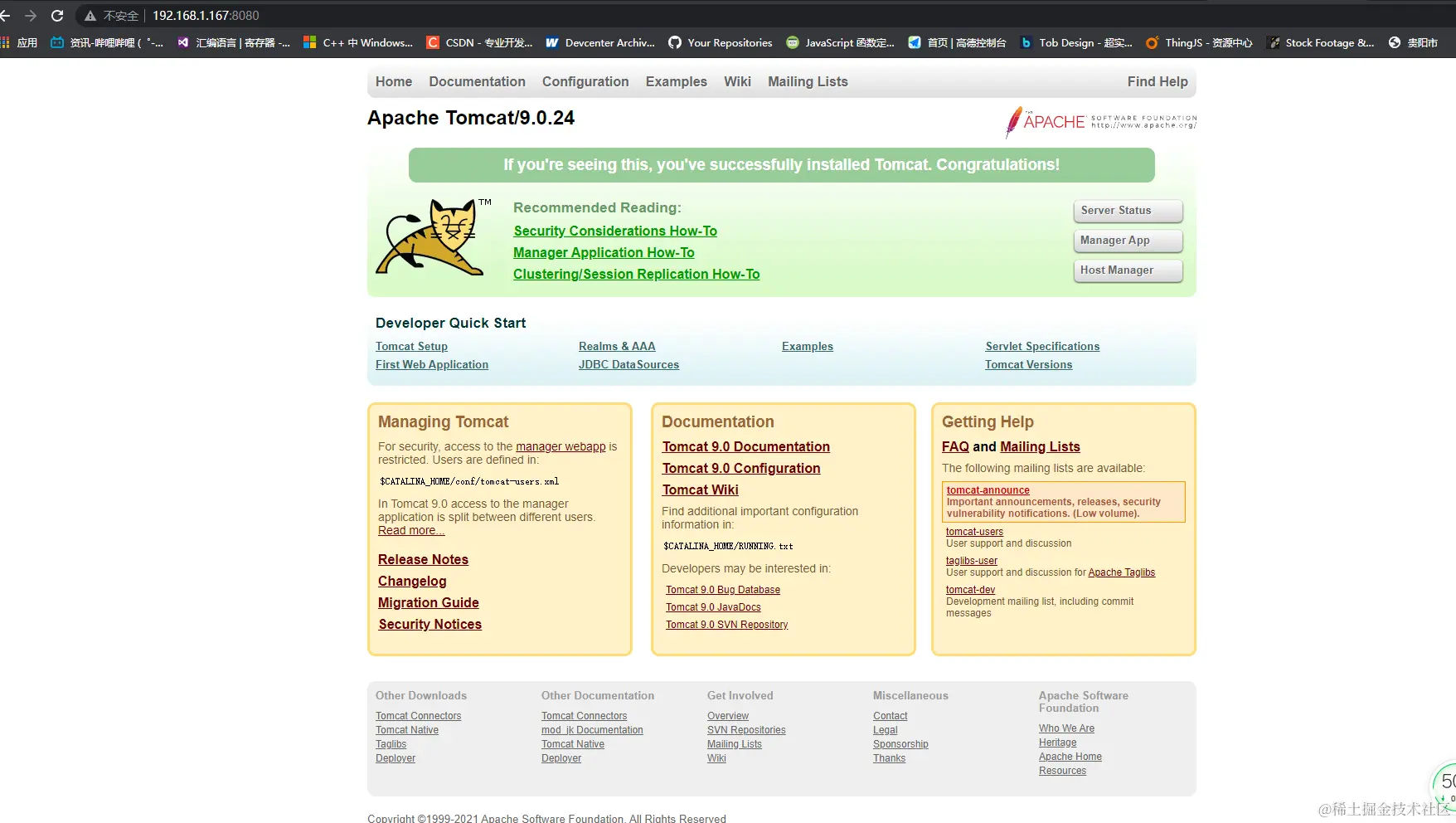The width and height of the screenshot is (1456, 823).
Task: Open the ThingJS bookmark
Action: (x=1199, y=42)
